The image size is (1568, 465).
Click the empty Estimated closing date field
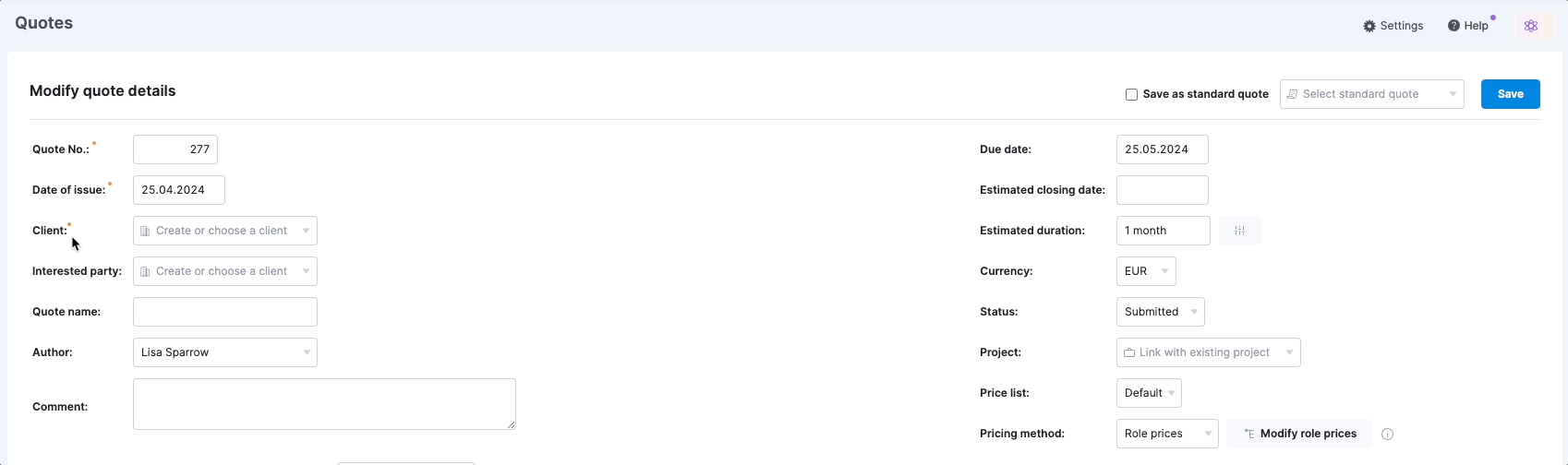click(1163, 190)
